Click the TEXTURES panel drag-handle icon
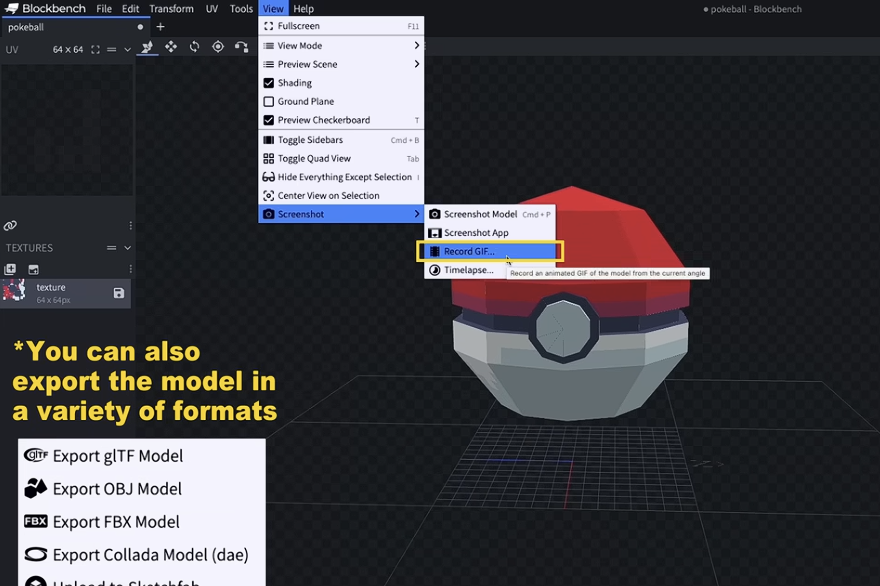The image size is (880, 586). pyautogui.click(x=112, y=248)
